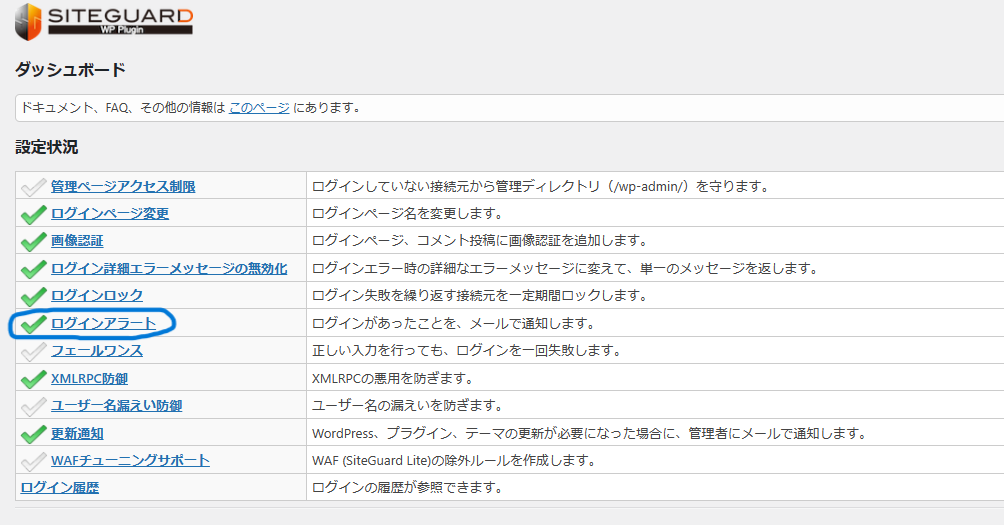This screenshot has height=525, width=1004.
Task: Open WAFチューニングサポート link
Action: tap(130, 460)
